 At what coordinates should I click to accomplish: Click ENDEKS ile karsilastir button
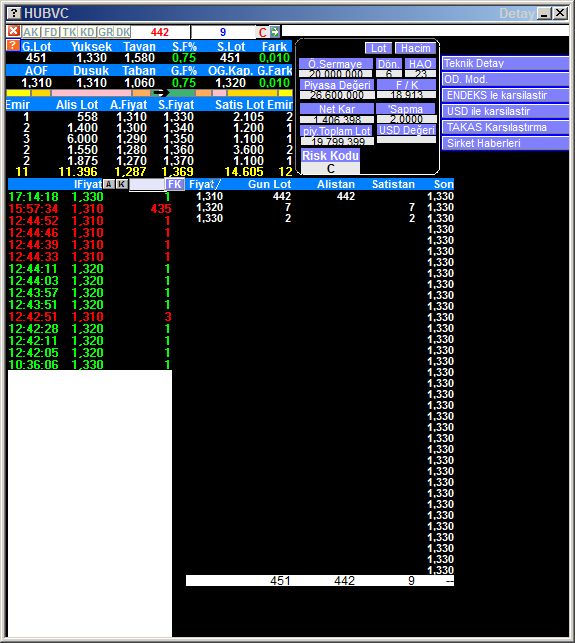click(x=505, y=96)
